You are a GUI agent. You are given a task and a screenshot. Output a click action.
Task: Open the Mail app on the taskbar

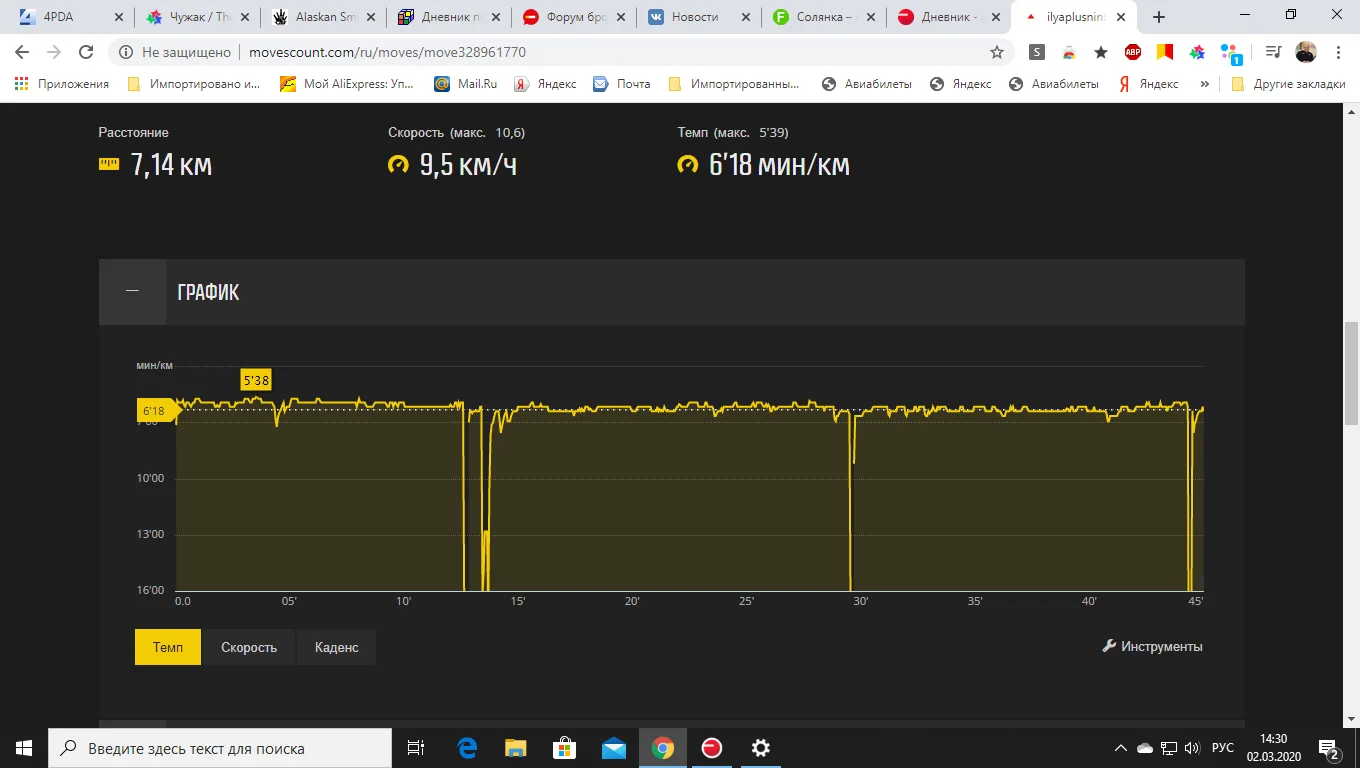[614, 748]
